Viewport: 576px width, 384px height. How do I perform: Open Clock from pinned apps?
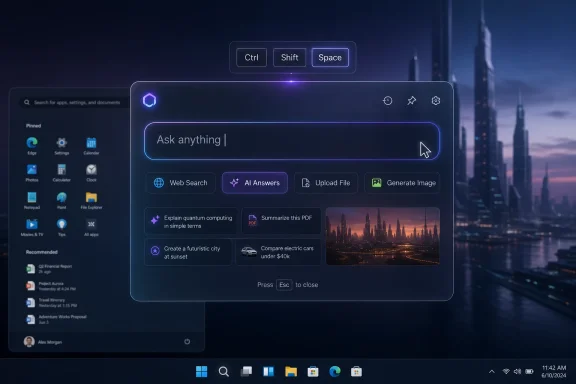click(91, 173)
